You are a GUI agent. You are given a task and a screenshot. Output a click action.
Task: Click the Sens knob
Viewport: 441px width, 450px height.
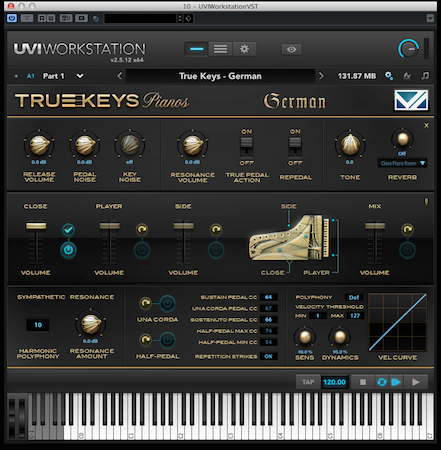tap(305, 337)
